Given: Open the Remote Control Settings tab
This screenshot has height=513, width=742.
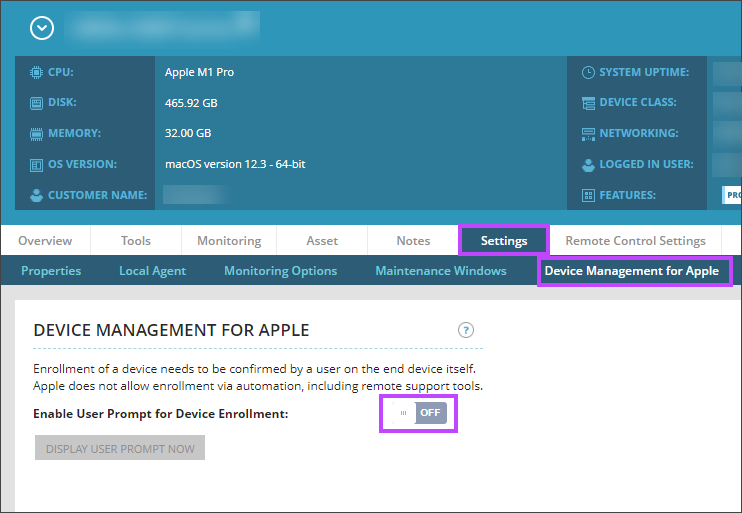Looking at the screenshot, I should tap(635, 241).
